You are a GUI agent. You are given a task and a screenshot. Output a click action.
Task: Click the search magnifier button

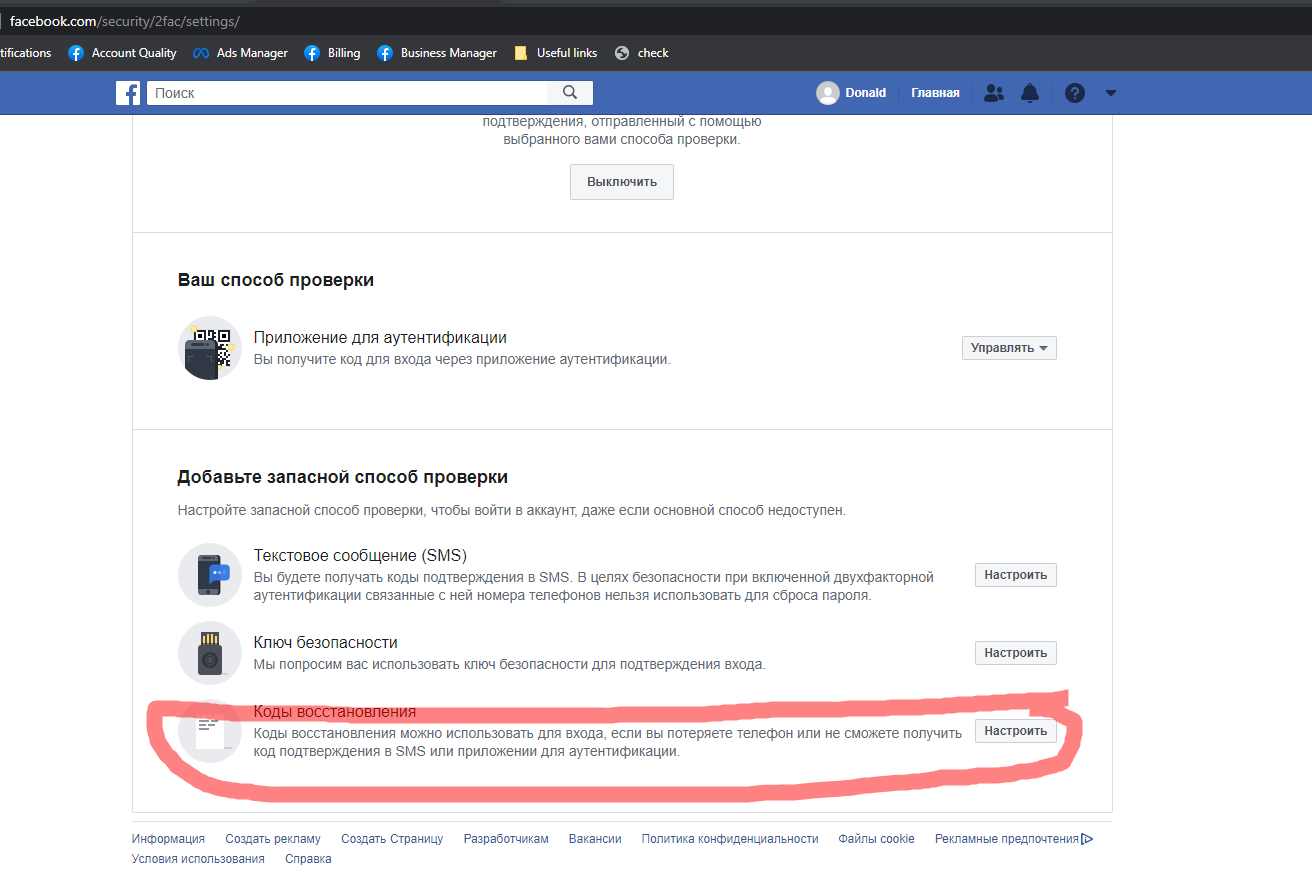(x=570, y=93)
